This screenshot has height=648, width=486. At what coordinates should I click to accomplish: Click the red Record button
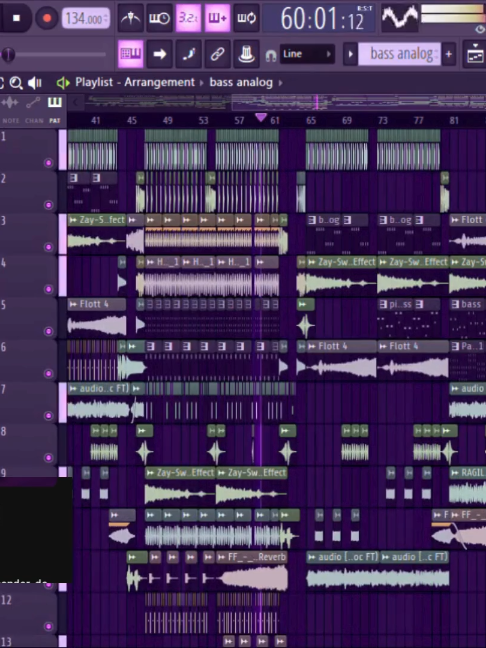coord(47,18)
